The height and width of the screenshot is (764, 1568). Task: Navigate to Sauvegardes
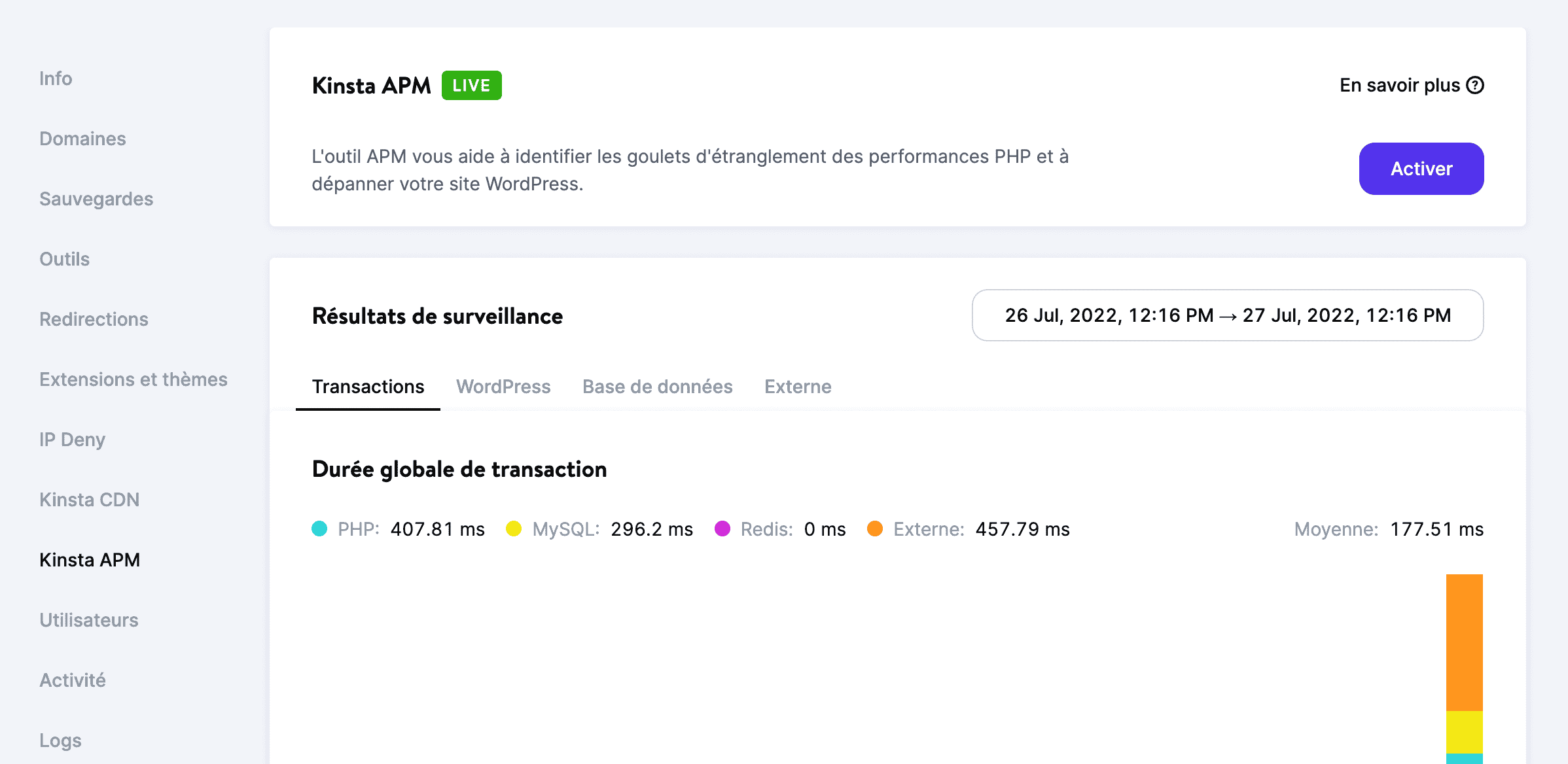[96, 199]
